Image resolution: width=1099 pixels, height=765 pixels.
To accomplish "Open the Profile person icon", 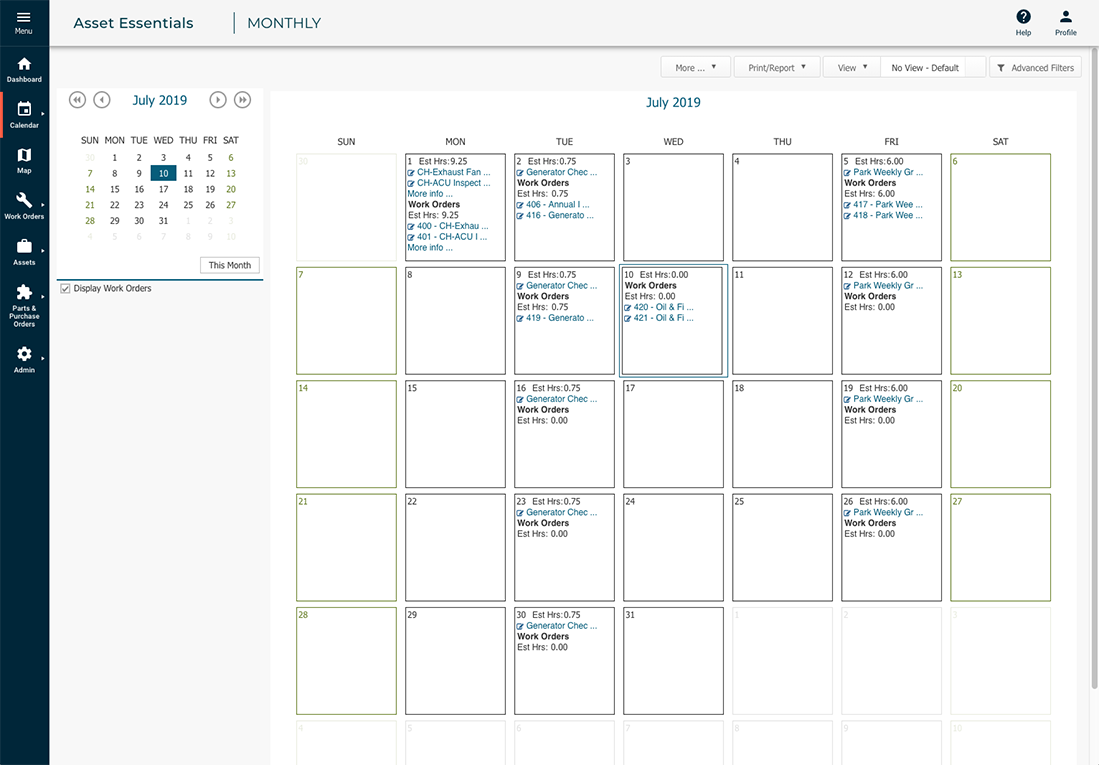I will tap(1065, 17).
